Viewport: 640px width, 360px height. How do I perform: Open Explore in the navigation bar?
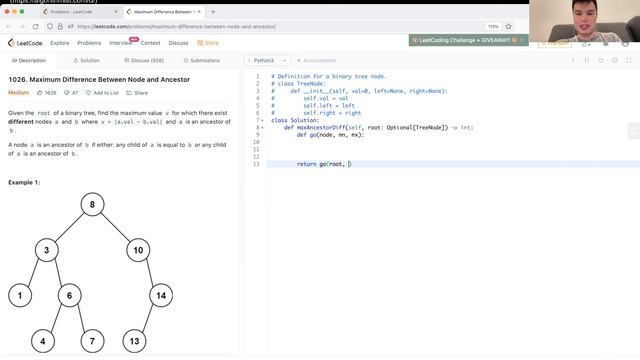click(x=60, y=43)
